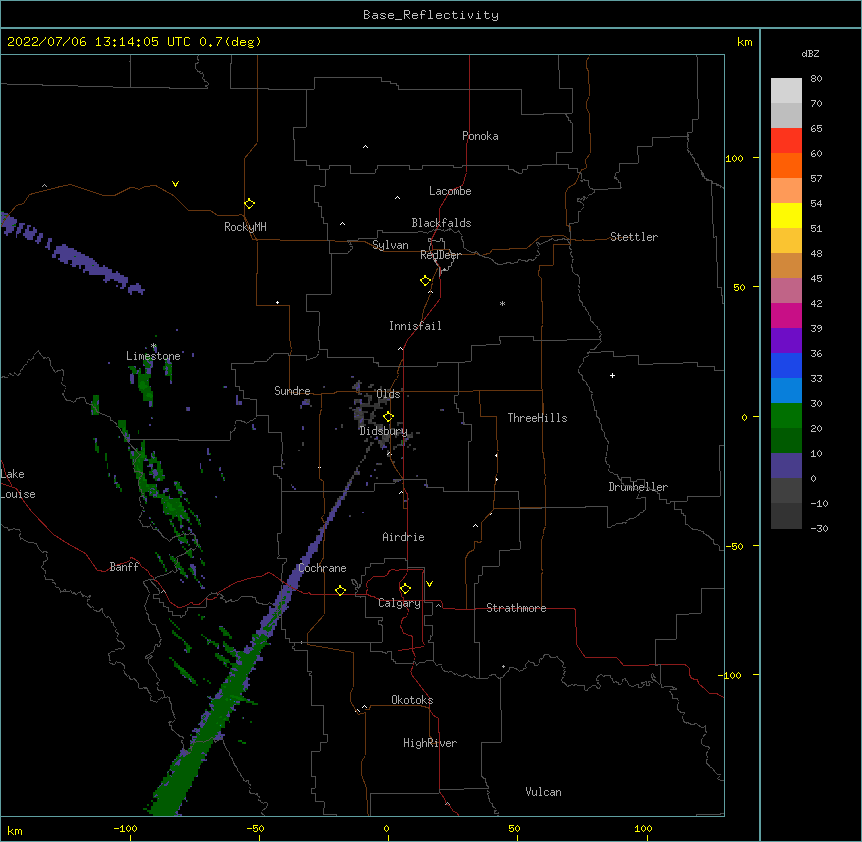Click the Cochrane town label
This screenshot has width=862, height=842.
(322, 568)
